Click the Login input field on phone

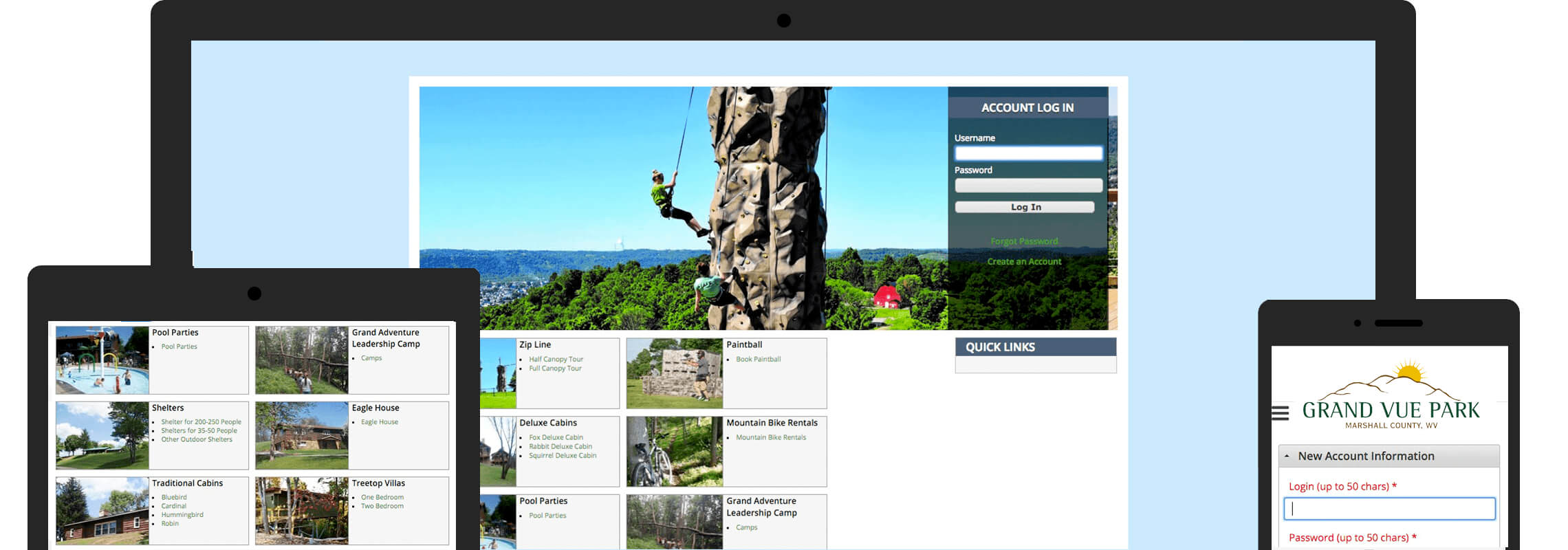coord(1389,509)
